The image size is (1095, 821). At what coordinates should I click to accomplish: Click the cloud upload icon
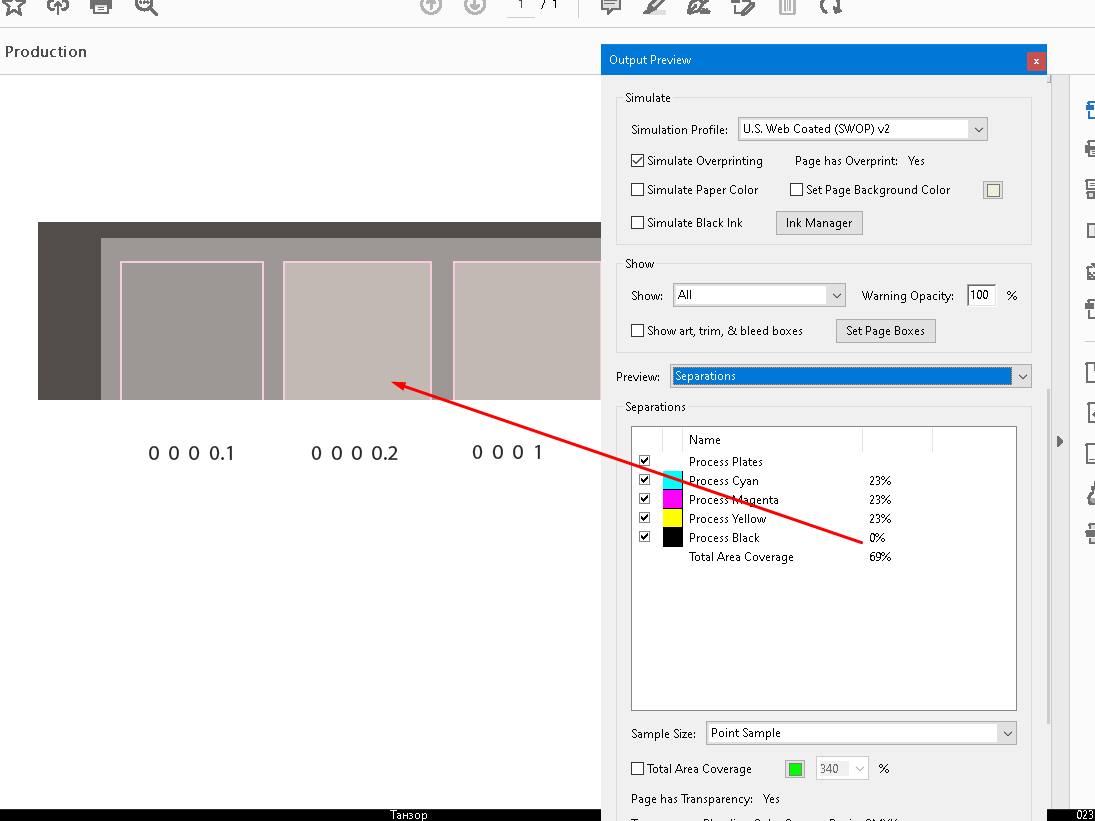coord(58,6)
